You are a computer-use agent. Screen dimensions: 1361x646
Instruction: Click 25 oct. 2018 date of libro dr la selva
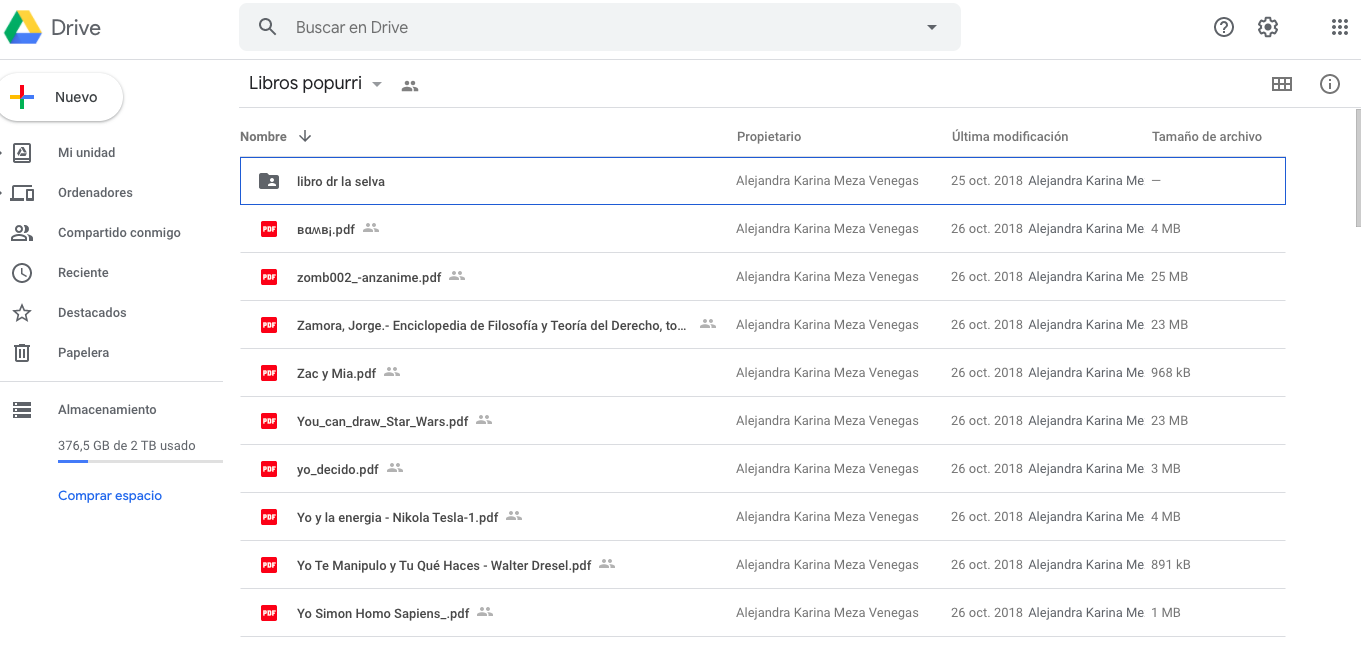[x=987, y=181]
